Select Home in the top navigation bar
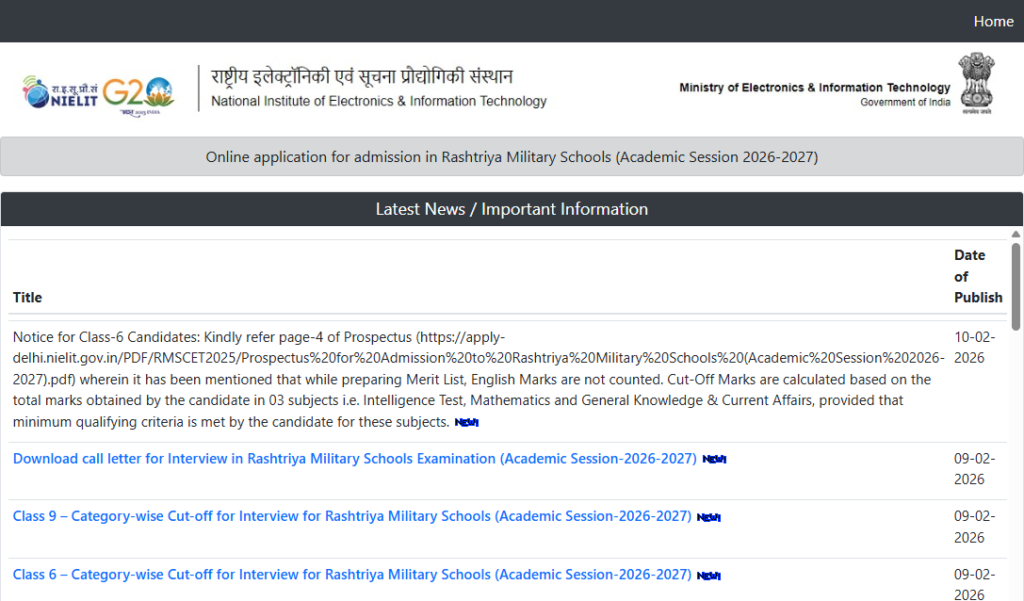This screenshot has height=601, width=1024. 993,20
